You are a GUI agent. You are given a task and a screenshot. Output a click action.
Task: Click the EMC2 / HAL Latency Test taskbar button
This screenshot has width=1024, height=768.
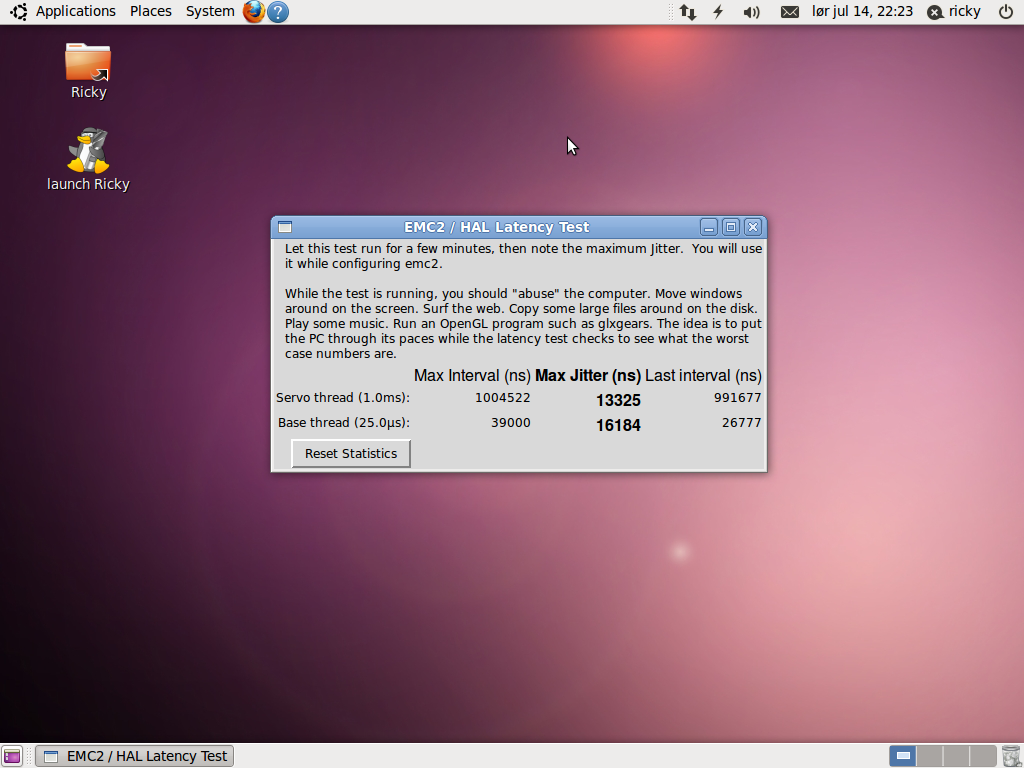point(135,756)
